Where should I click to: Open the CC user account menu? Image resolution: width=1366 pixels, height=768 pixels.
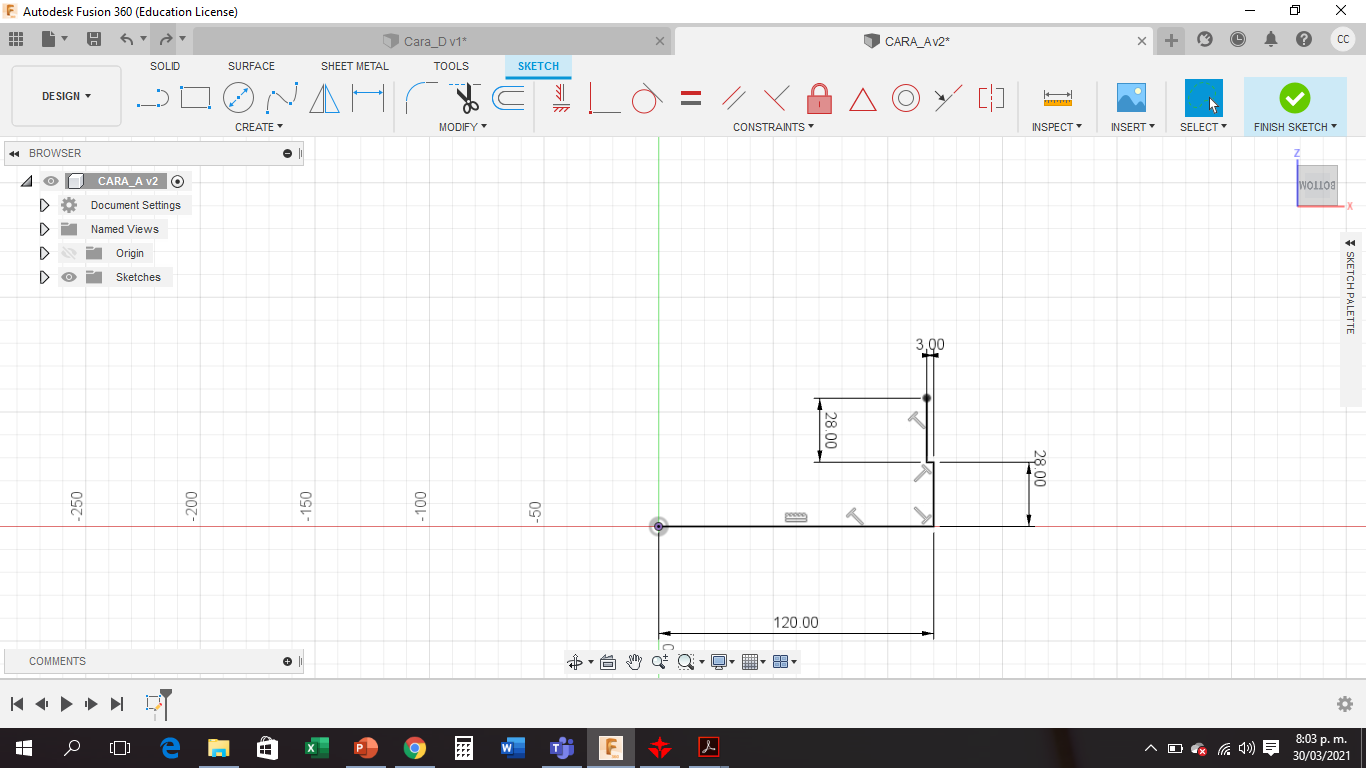[1343, 39]
